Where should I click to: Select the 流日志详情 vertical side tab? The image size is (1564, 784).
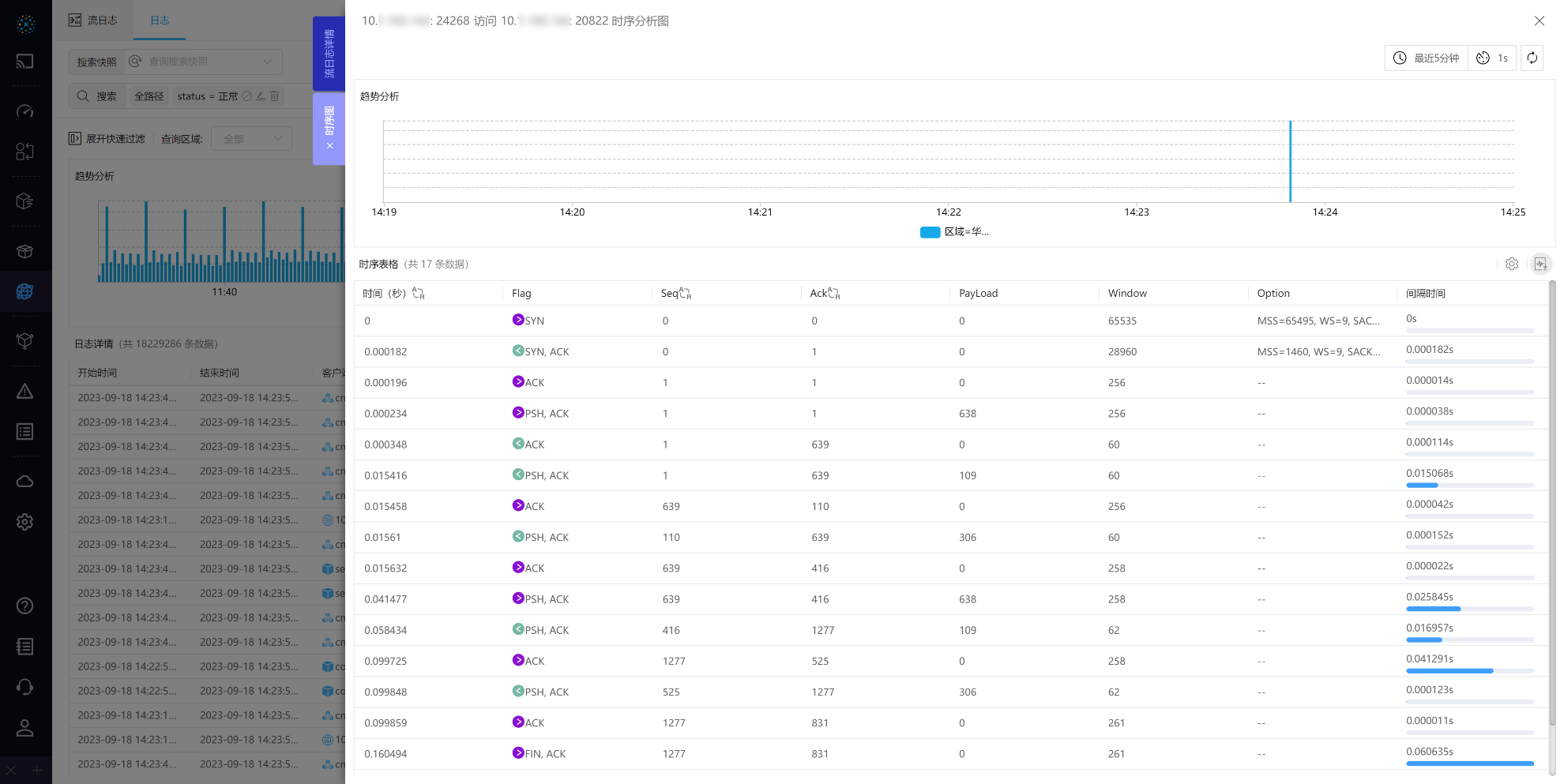pos(329,54)
